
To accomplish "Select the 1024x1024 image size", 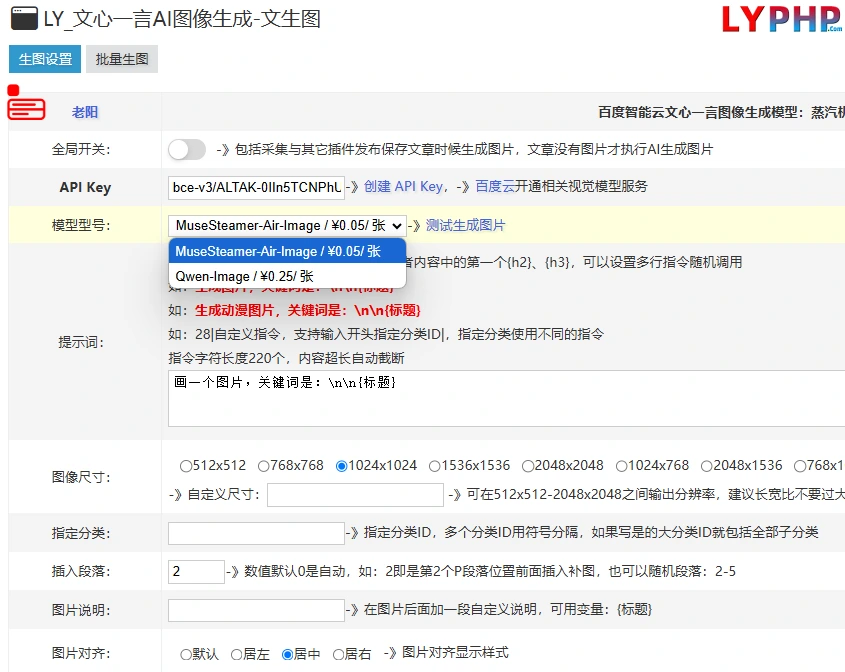I will 341,466.
